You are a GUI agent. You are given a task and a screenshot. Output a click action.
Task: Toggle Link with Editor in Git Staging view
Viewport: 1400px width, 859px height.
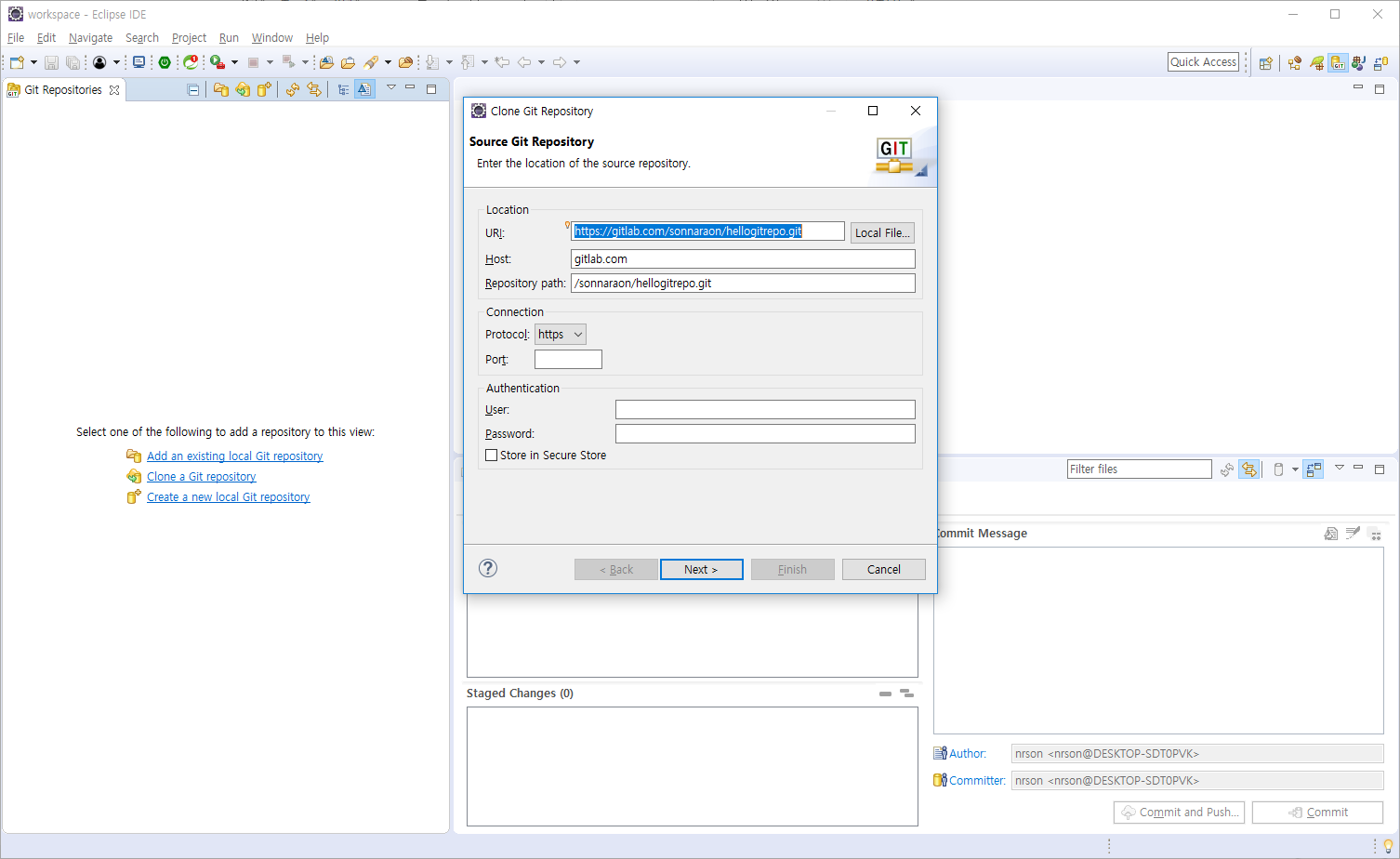[1248, 469]
